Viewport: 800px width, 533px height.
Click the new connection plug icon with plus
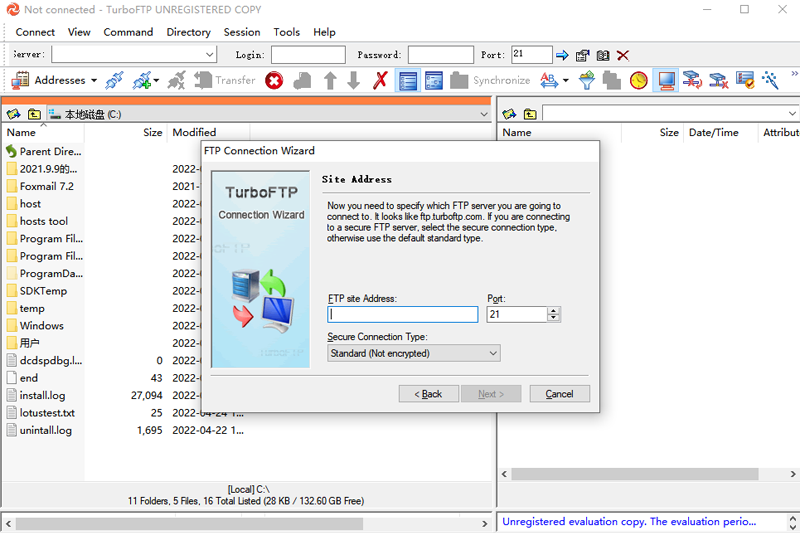pos(142,81)
